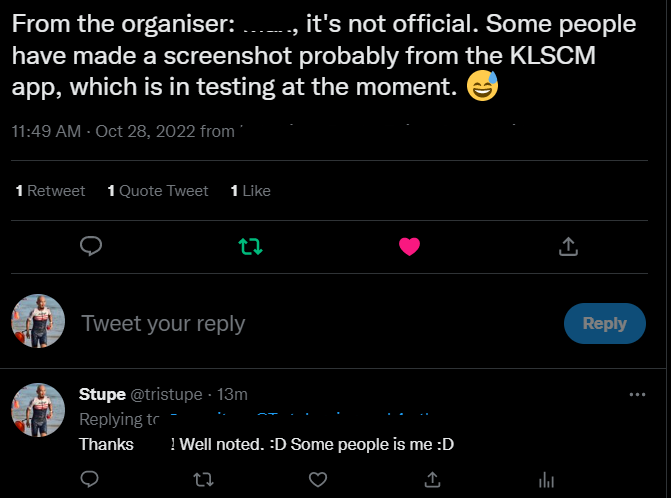
Task: Retweet Stupe's reply
Action: (203, 480)
